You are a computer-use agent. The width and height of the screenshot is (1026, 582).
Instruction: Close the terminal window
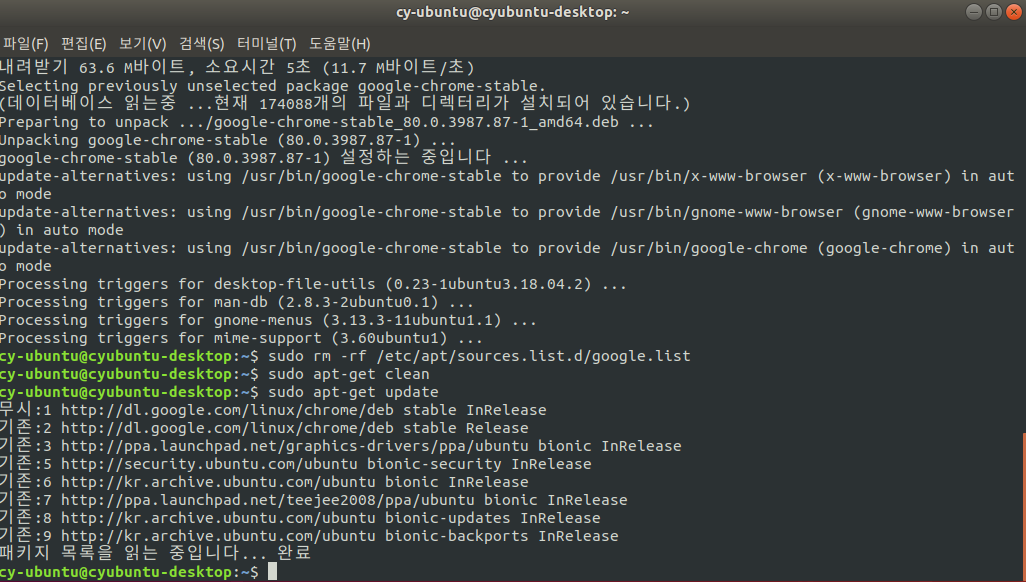(x=1014, y=12)
